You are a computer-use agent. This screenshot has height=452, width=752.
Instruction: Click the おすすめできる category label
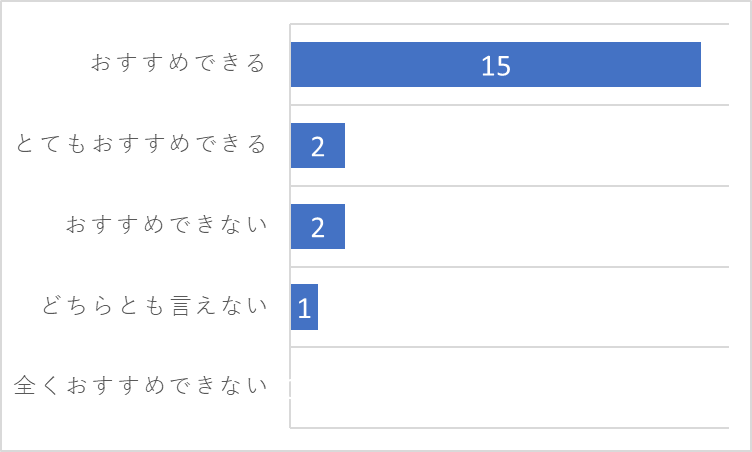point(178,63)
